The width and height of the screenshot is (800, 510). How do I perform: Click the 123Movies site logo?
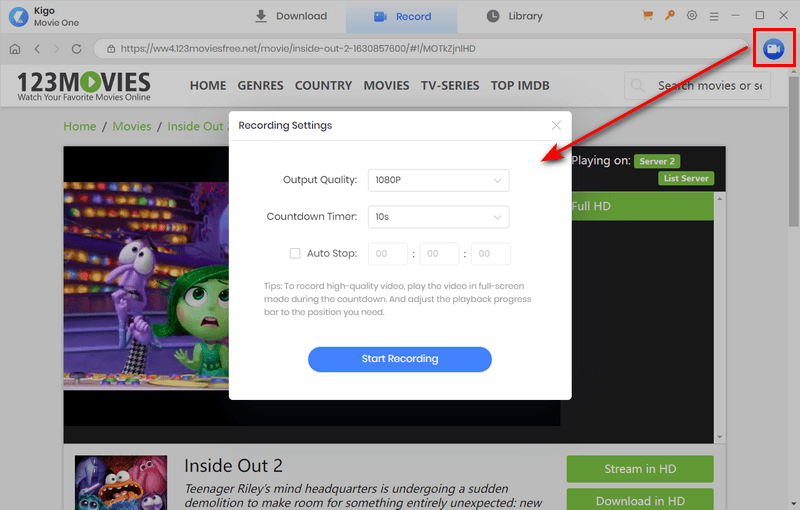(x=84, y=86)
